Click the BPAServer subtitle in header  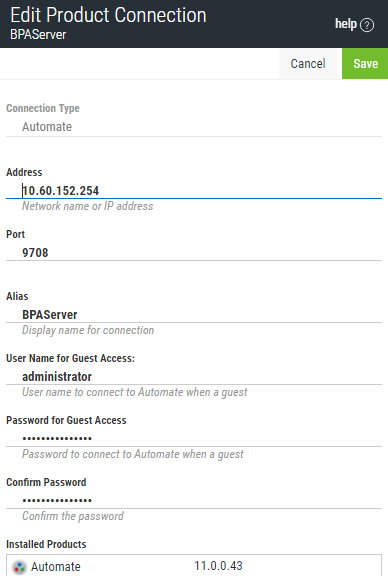click(x=38, y=35)
